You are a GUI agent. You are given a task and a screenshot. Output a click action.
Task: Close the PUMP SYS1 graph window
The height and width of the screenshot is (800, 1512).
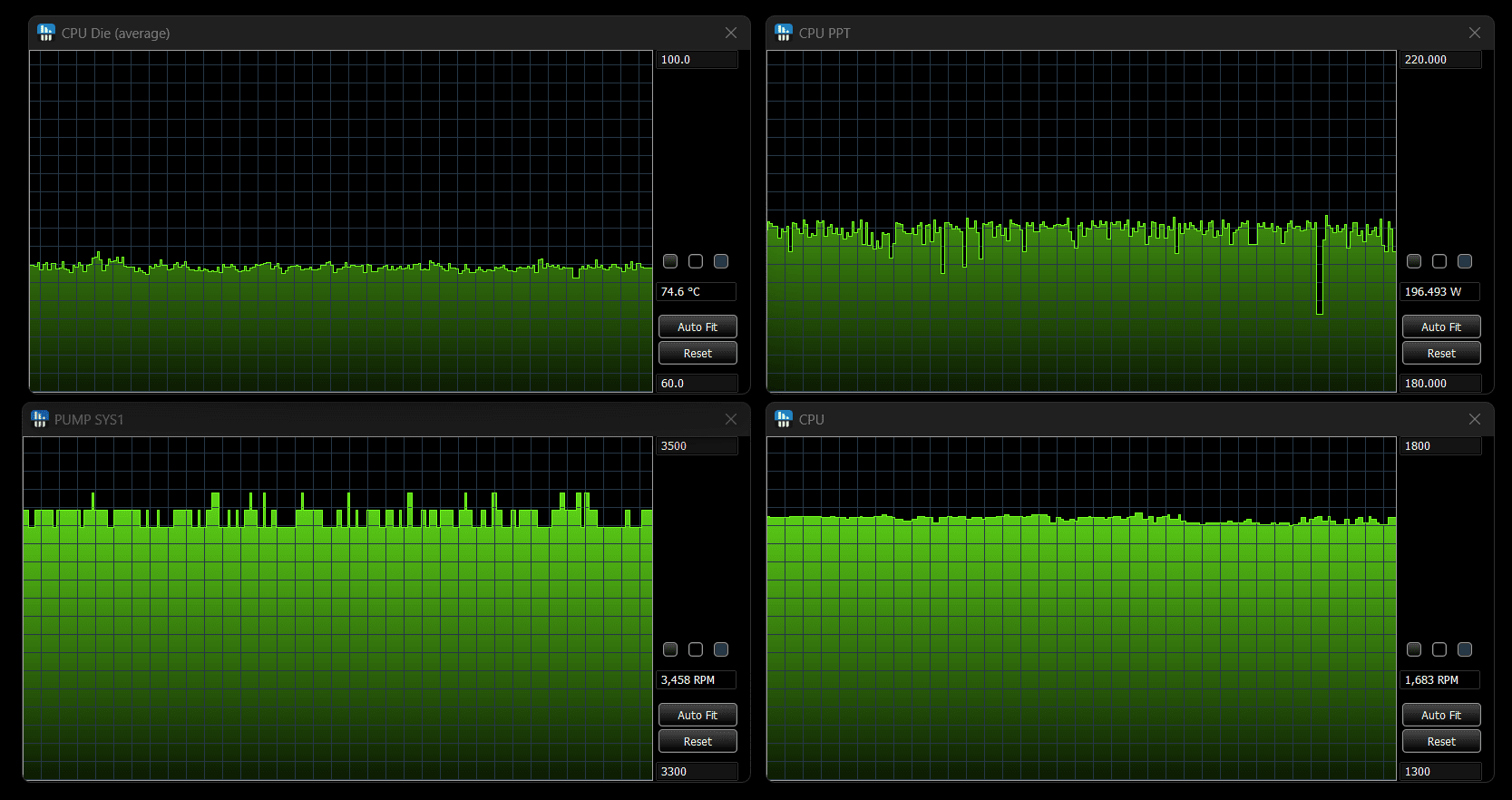click(x=731, y=419)
